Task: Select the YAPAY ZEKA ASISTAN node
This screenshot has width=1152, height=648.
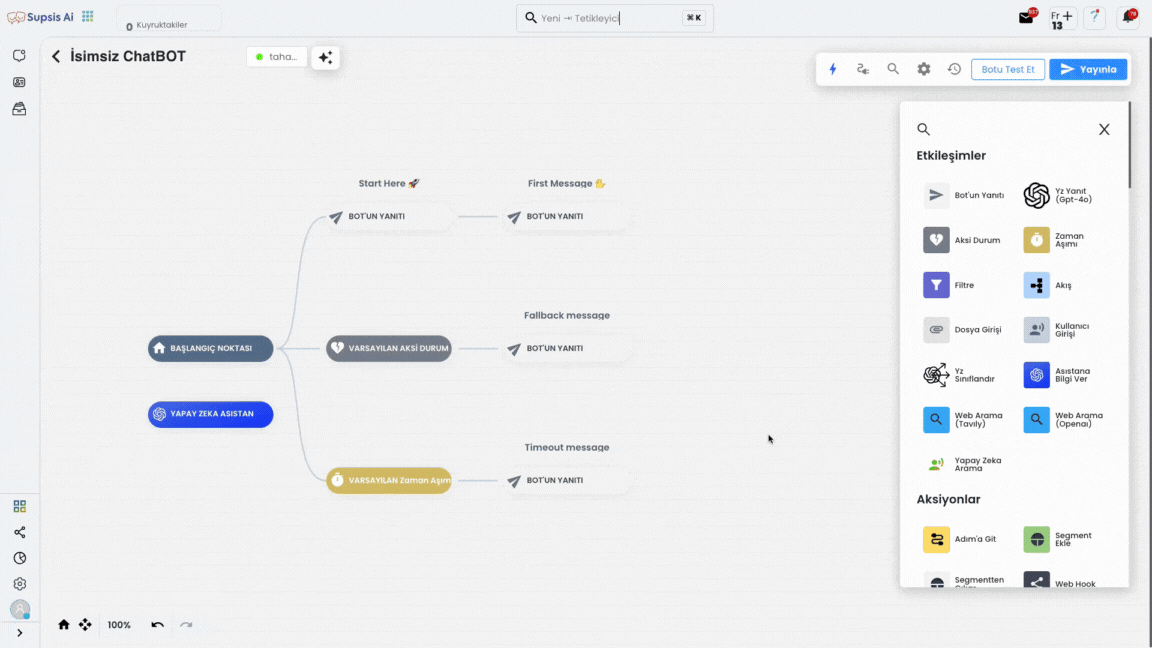Action: tap(211, 414)
